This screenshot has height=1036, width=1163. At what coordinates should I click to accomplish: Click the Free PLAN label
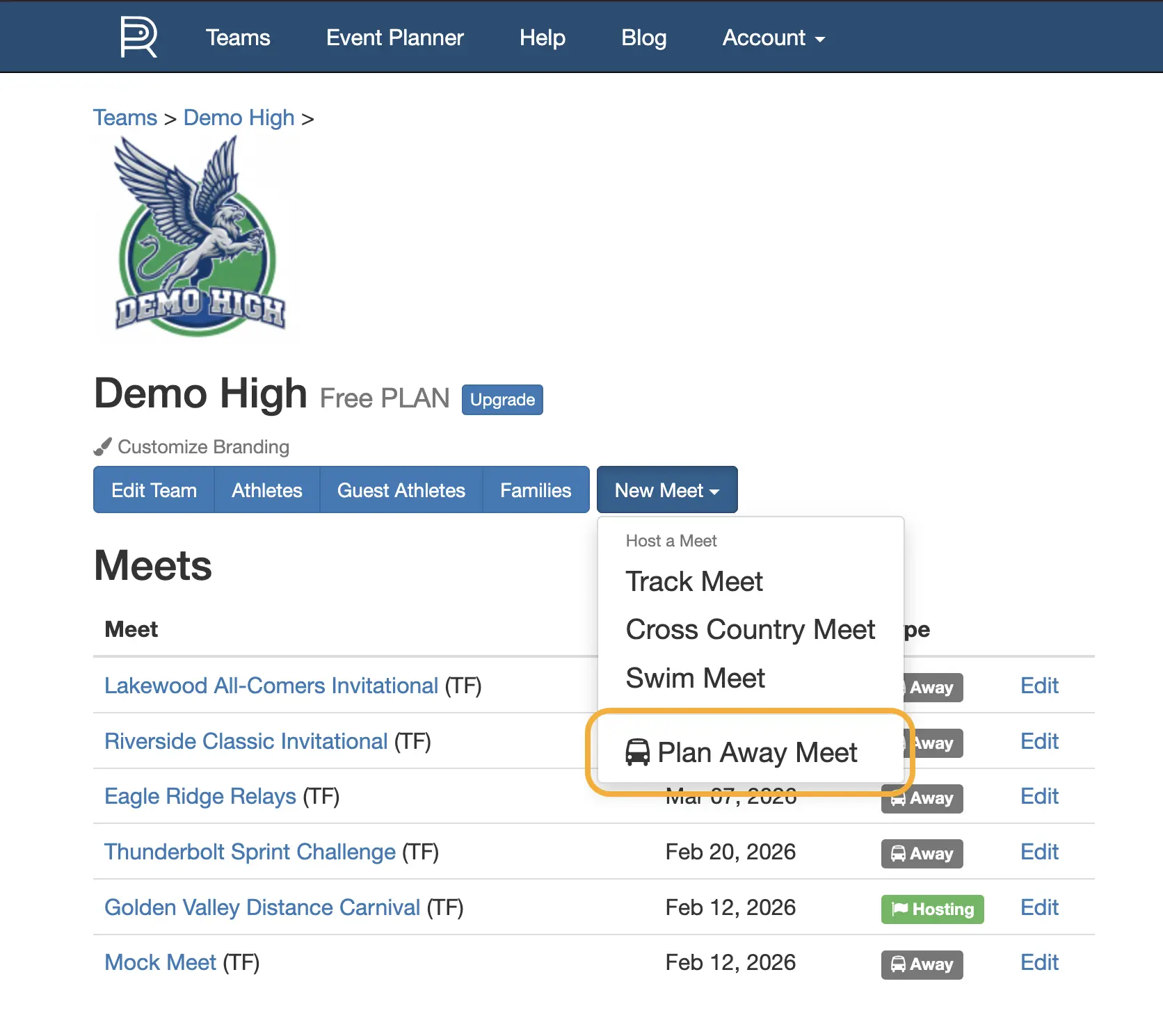[x=385, y=398]
